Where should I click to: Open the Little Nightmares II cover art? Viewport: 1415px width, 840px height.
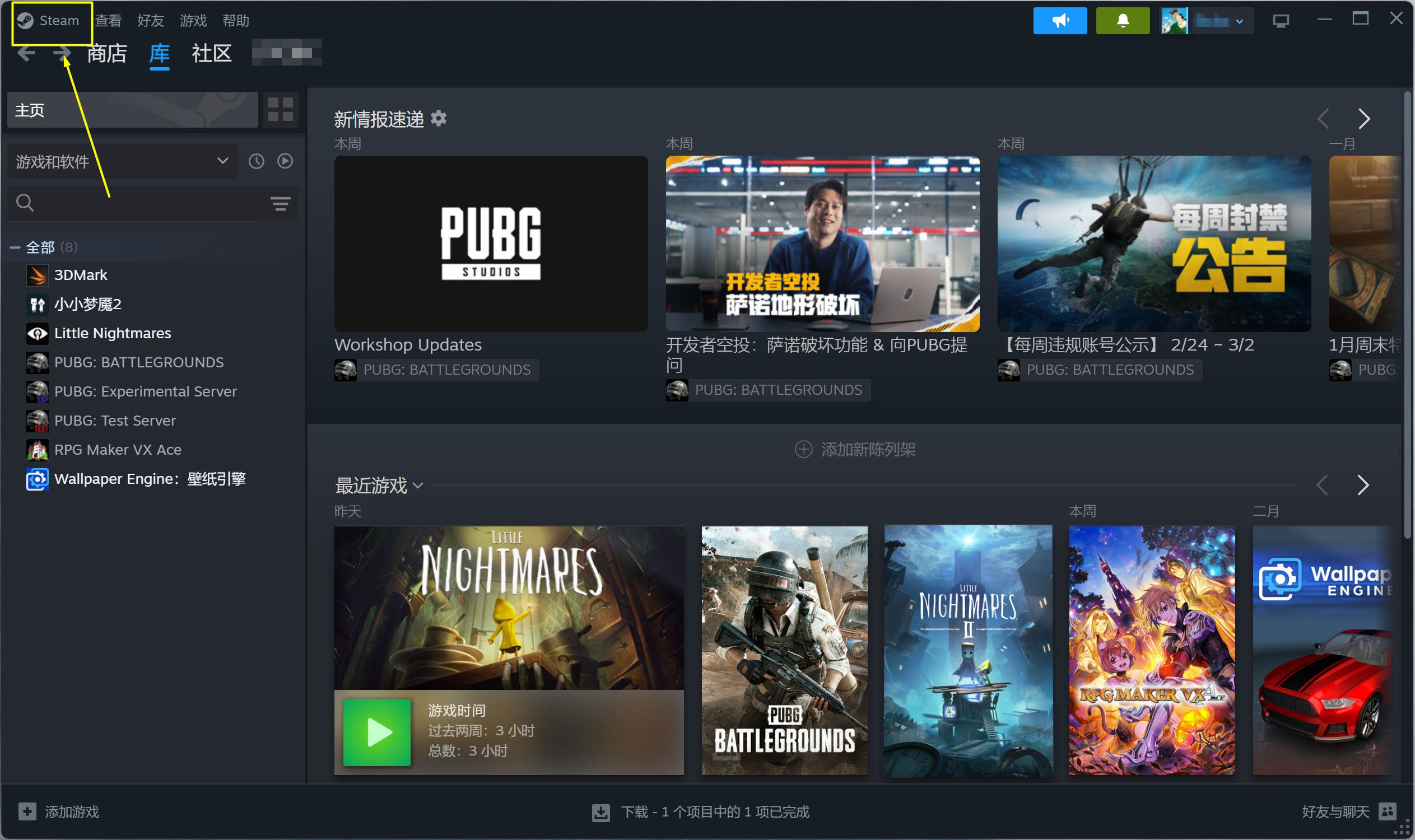(x=968, y=651)
